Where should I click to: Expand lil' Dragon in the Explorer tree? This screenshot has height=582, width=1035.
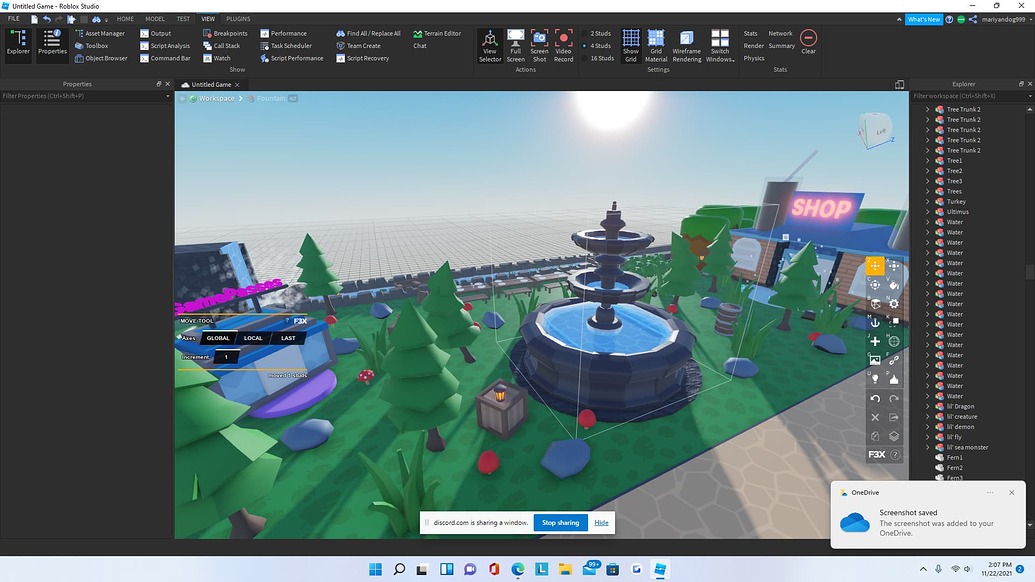pyautogui.click(x=928, y=406)
